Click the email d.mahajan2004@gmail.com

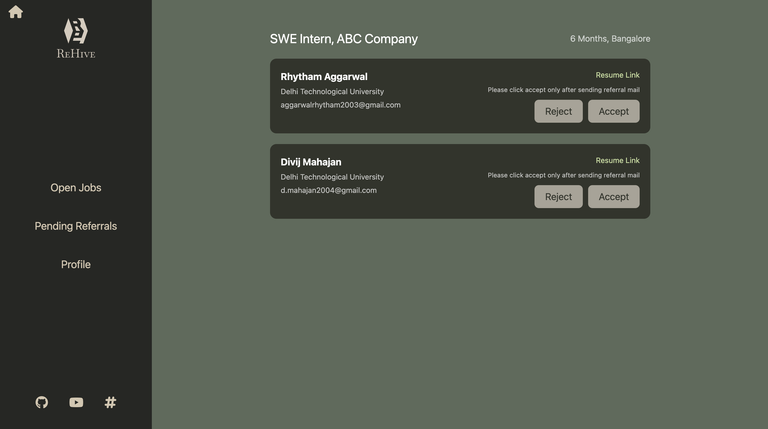pyautogui.click(x=329, y=190)
